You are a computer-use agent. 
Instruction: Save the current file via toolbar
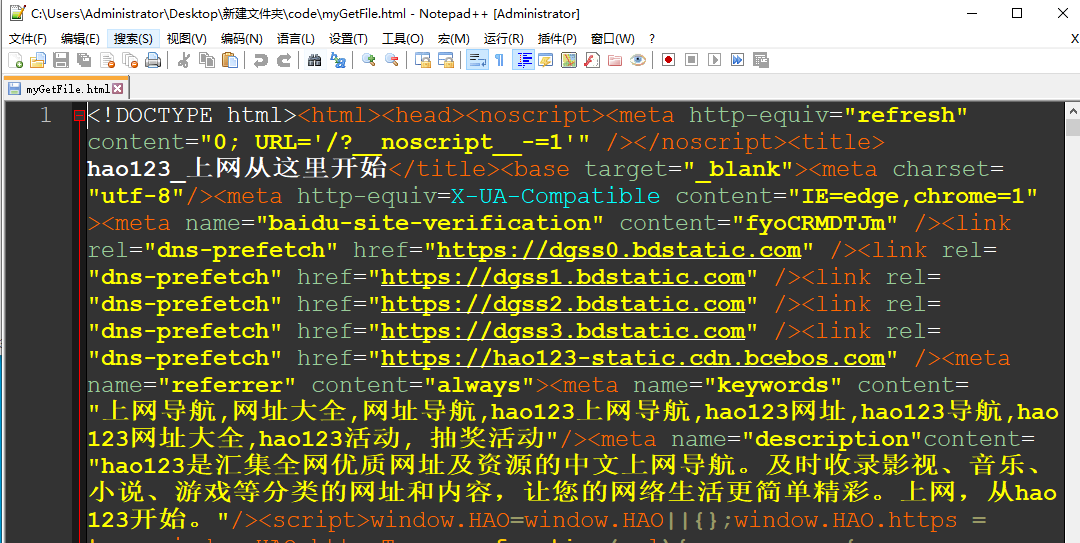click(x=61, y=60)
